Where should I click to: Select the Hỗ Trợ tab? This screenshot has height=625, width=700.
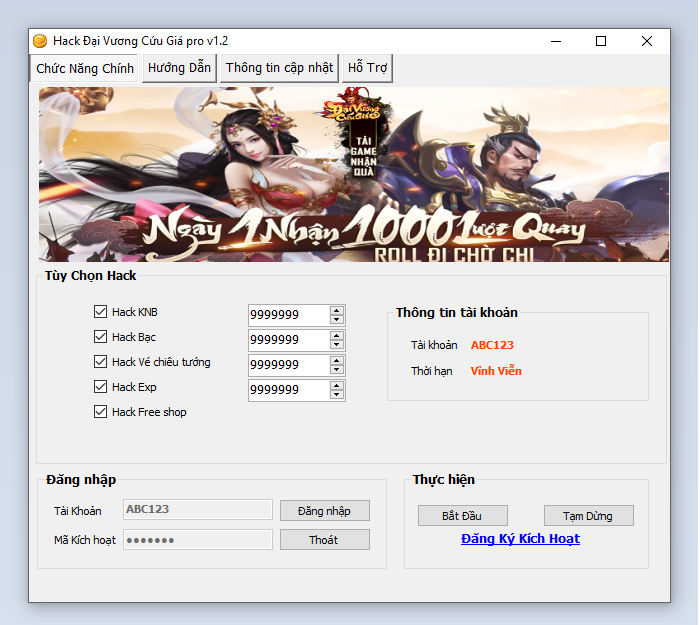pyautogui.click(x=367, y=68)
